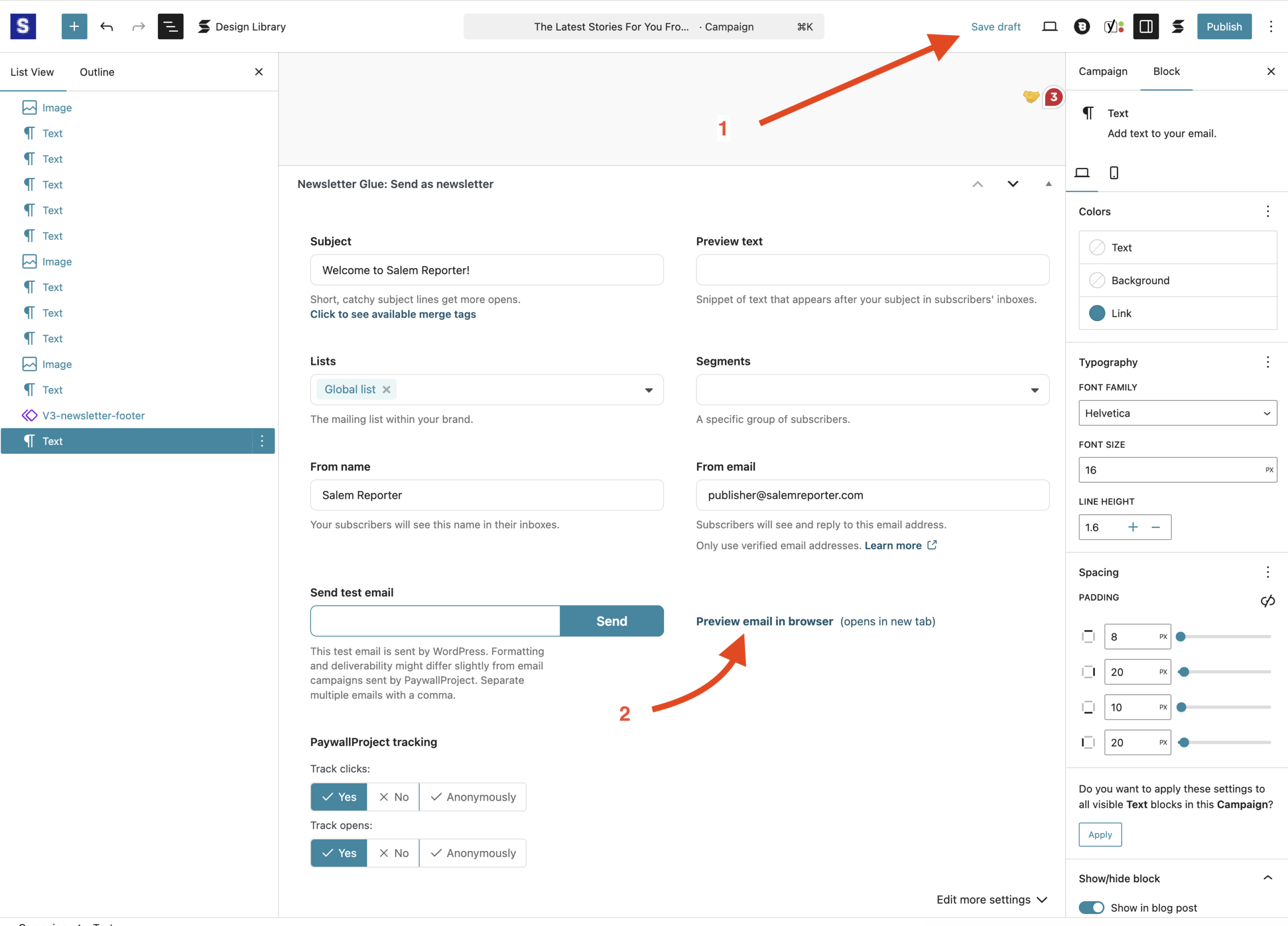This screenshot has height=926, width=1288.
Task: Switch to the Campaign sidebar tab
Action: (x=1103, y=71)
